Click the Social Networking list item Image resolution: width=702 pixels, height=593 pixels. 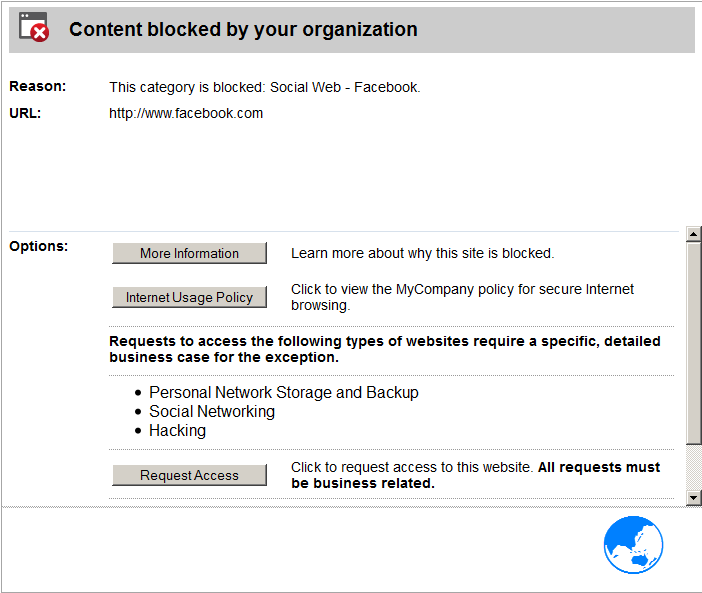pos(212,411)
